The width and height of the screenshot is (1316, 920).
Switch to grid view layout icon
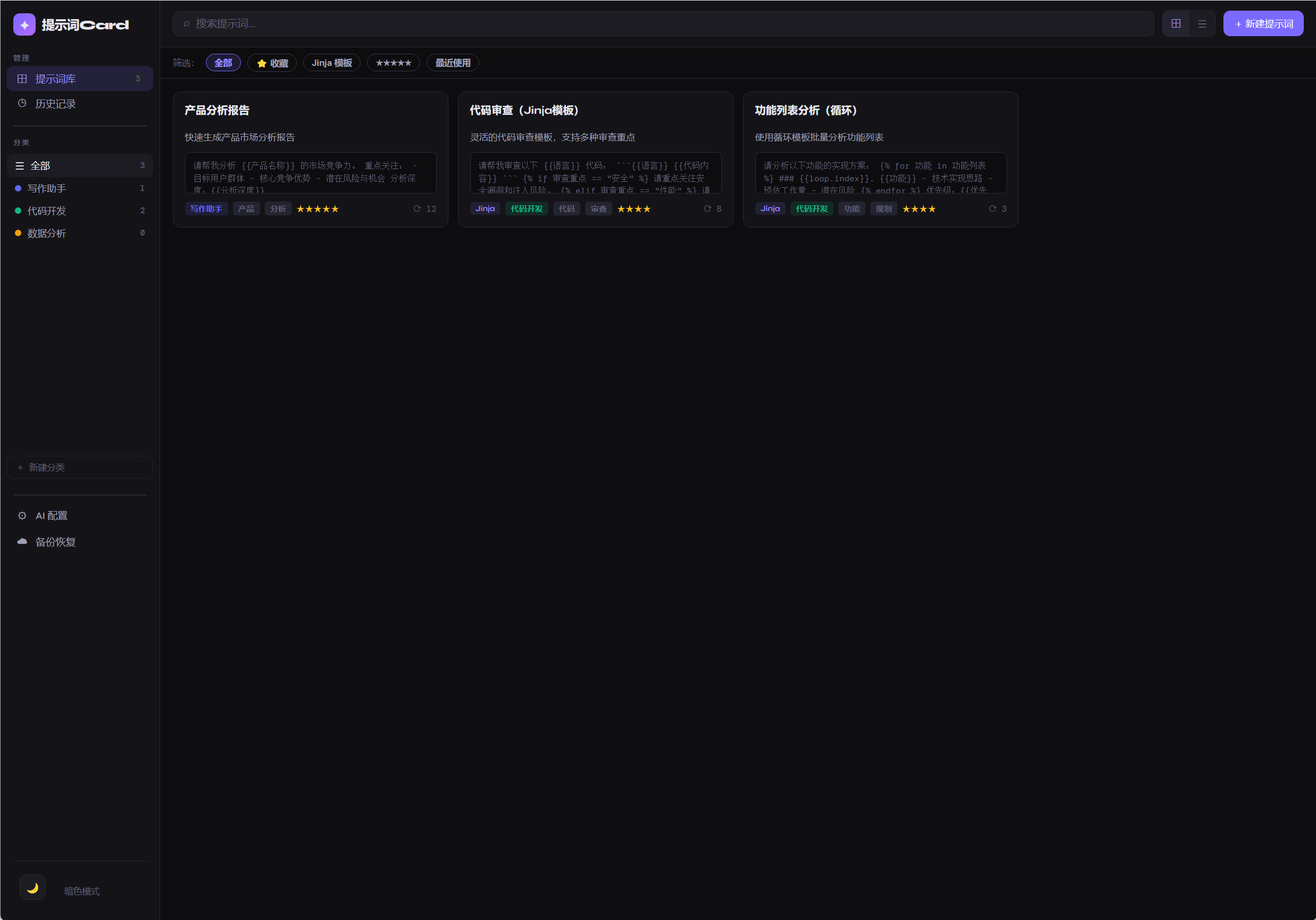(1176, 23)
